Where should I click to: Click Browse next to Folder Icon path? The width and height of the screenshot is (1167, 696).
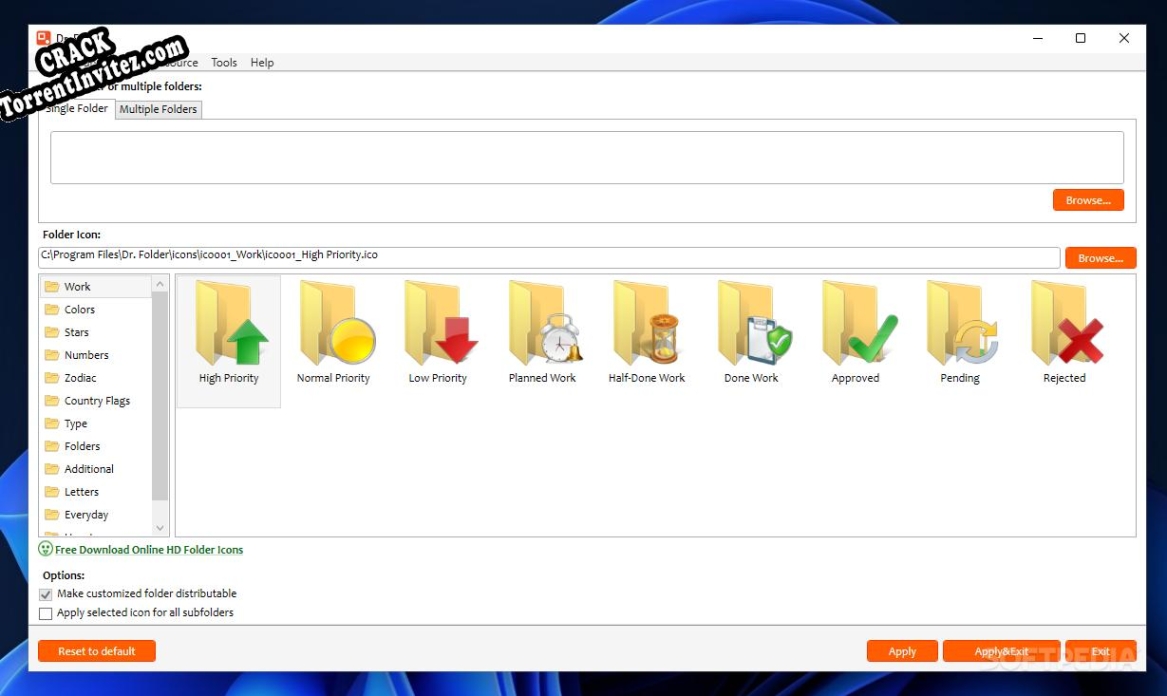point(1100,257)
